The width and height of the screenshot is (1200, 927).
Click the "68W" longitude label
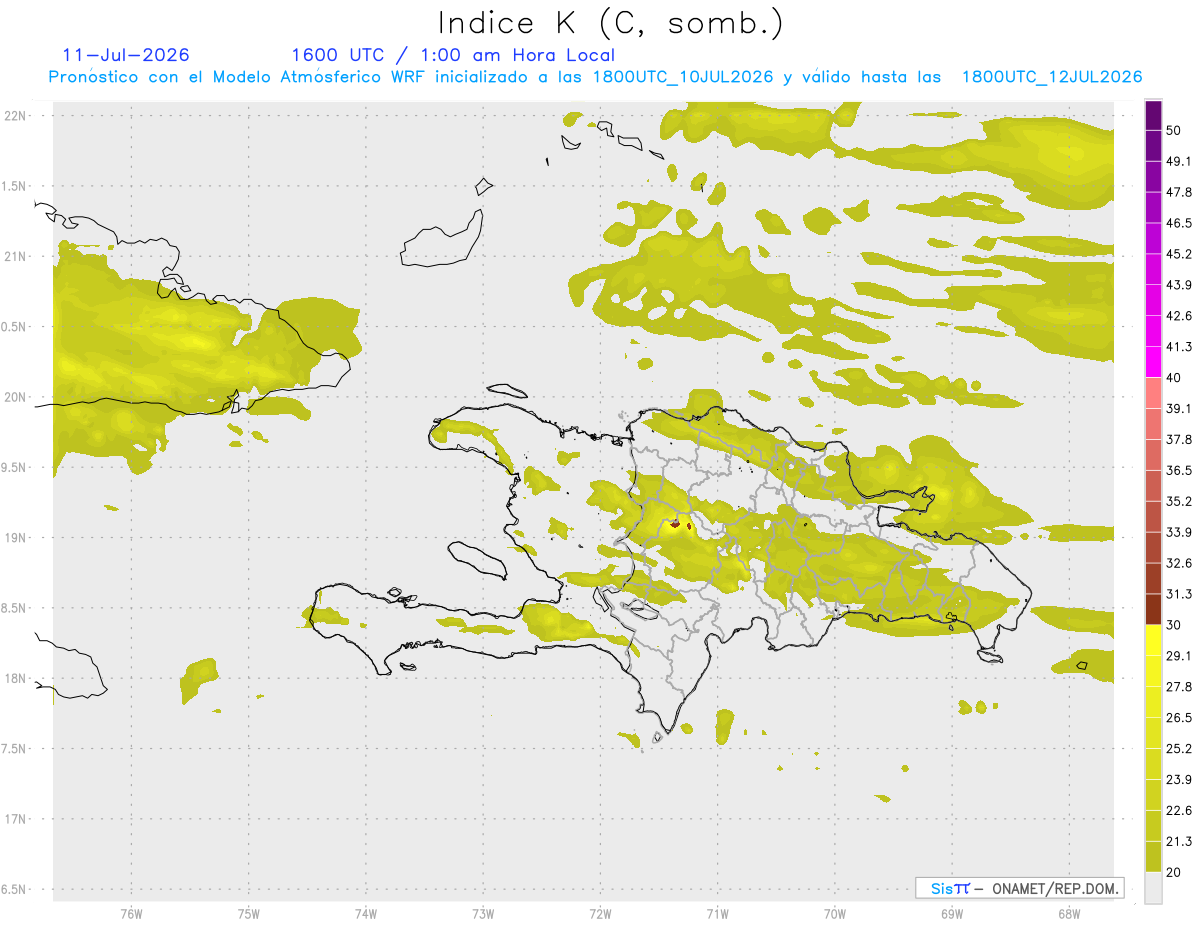pyautogui.click(x=1069, y=914)
